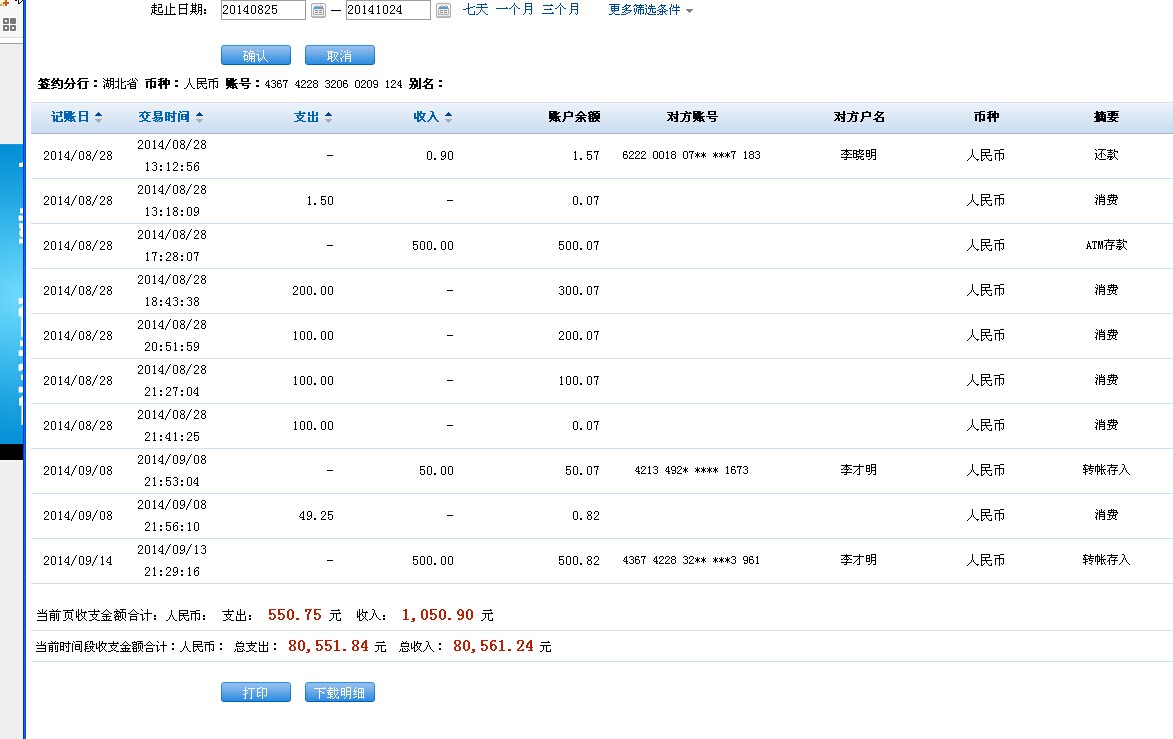Sort transactions by 交易时间 column
The width and height of the screenshot is (1173, 739).
(170, 117)
